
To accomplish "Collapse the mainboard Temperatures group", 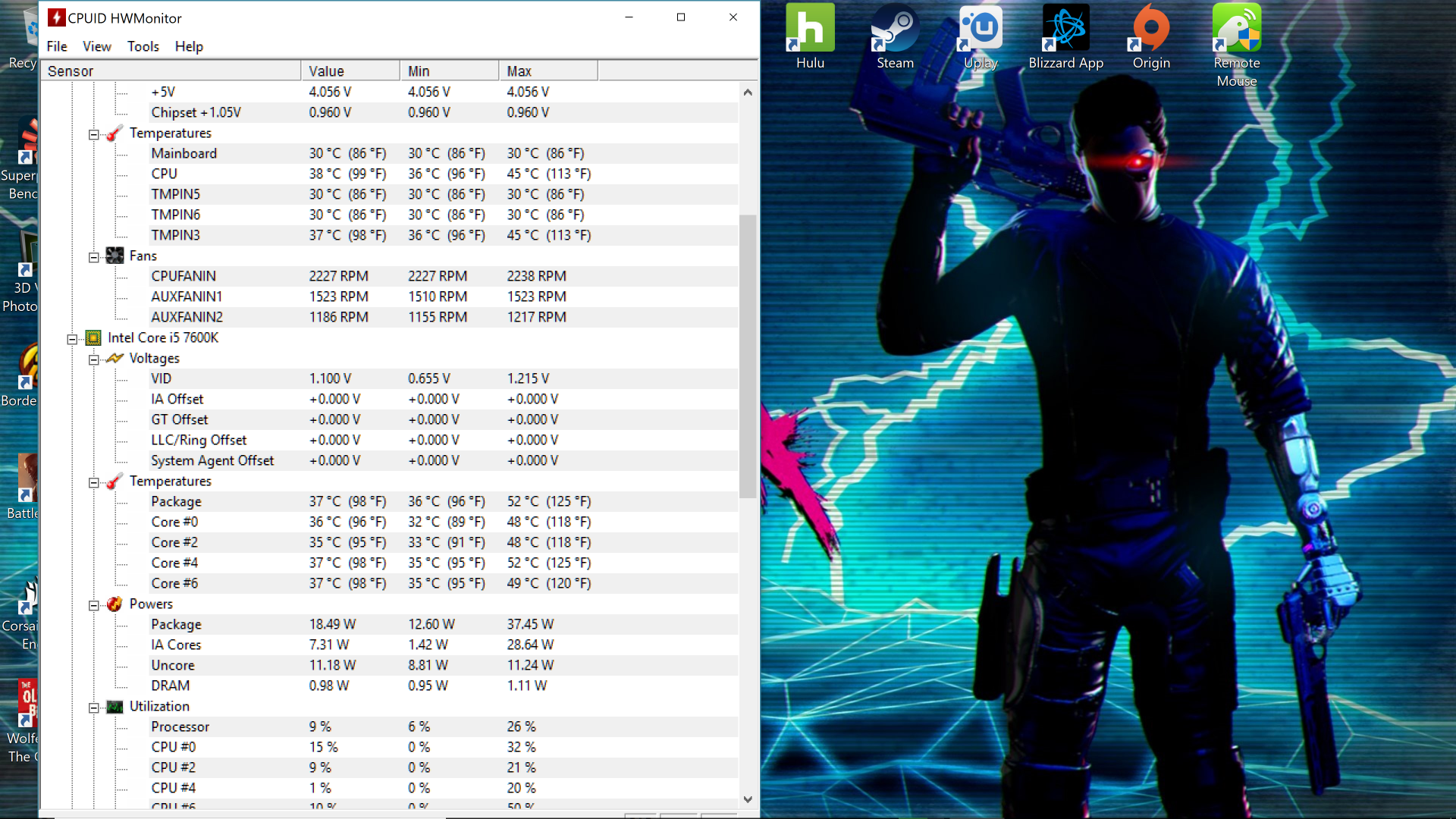I will click(x=93, y=134).
